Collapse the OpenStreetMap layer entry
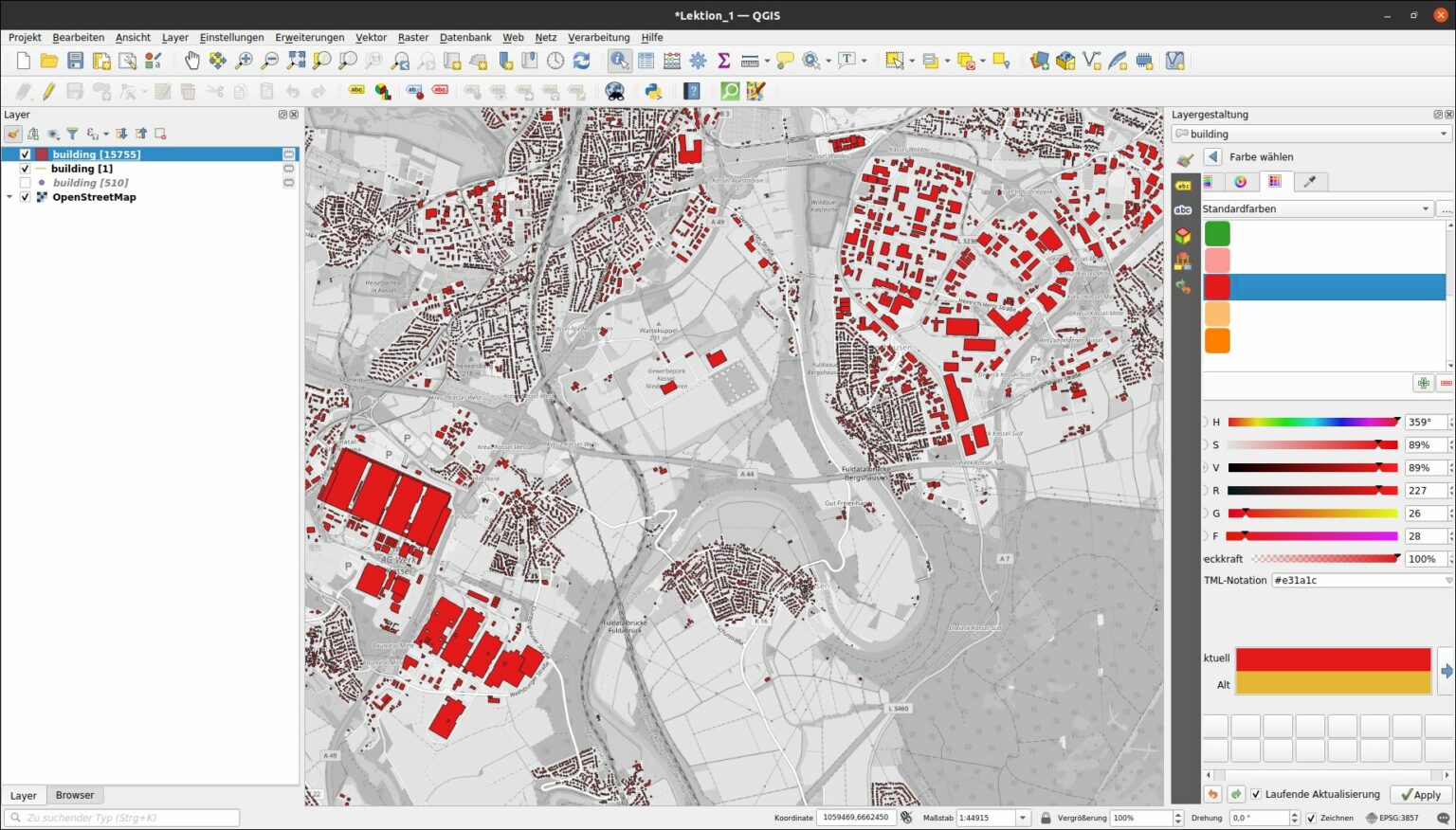The height and width of the screenshot is (830, 1456). tap(9, 196)
